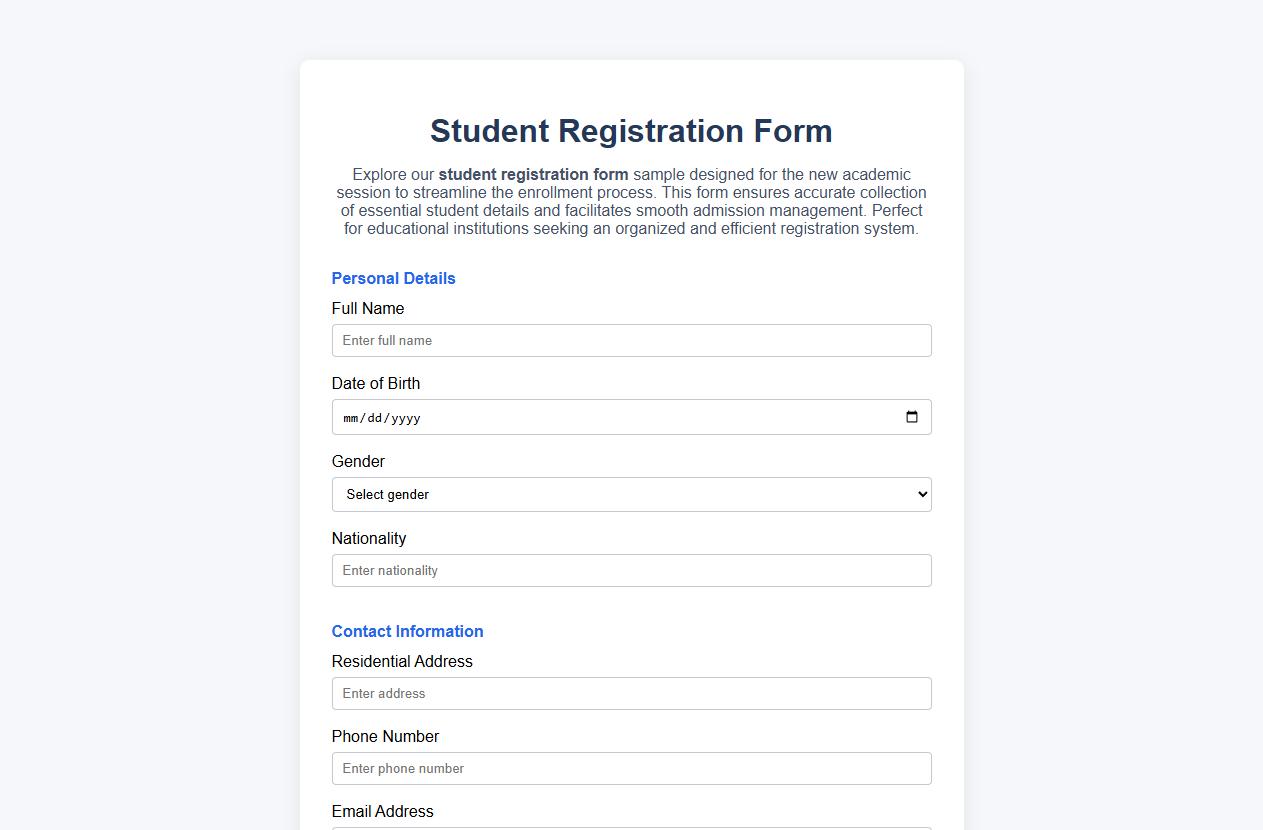This screenshot has width=1263, height=830.
Task: Click the year (yyyy) segment in Date of Birth
Action: point(407,418)
